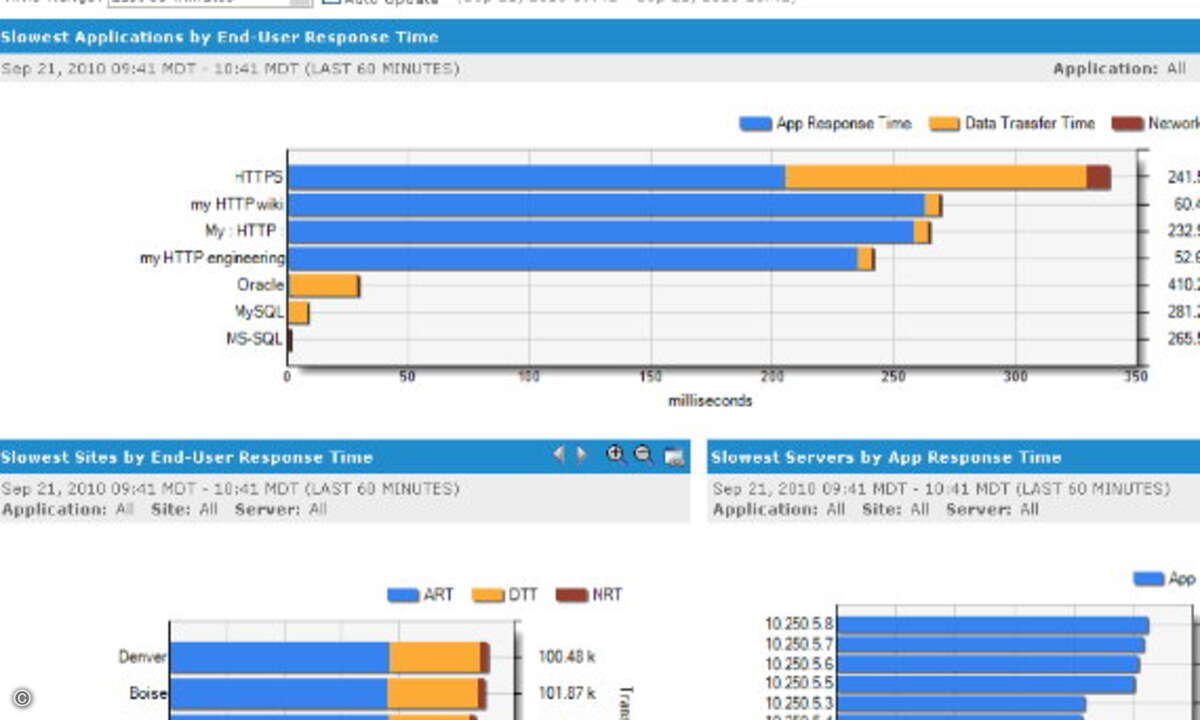1200x720 pixels.
Task: Open table view icon in Slowest Sites header
Action: [x=674, y=457]
